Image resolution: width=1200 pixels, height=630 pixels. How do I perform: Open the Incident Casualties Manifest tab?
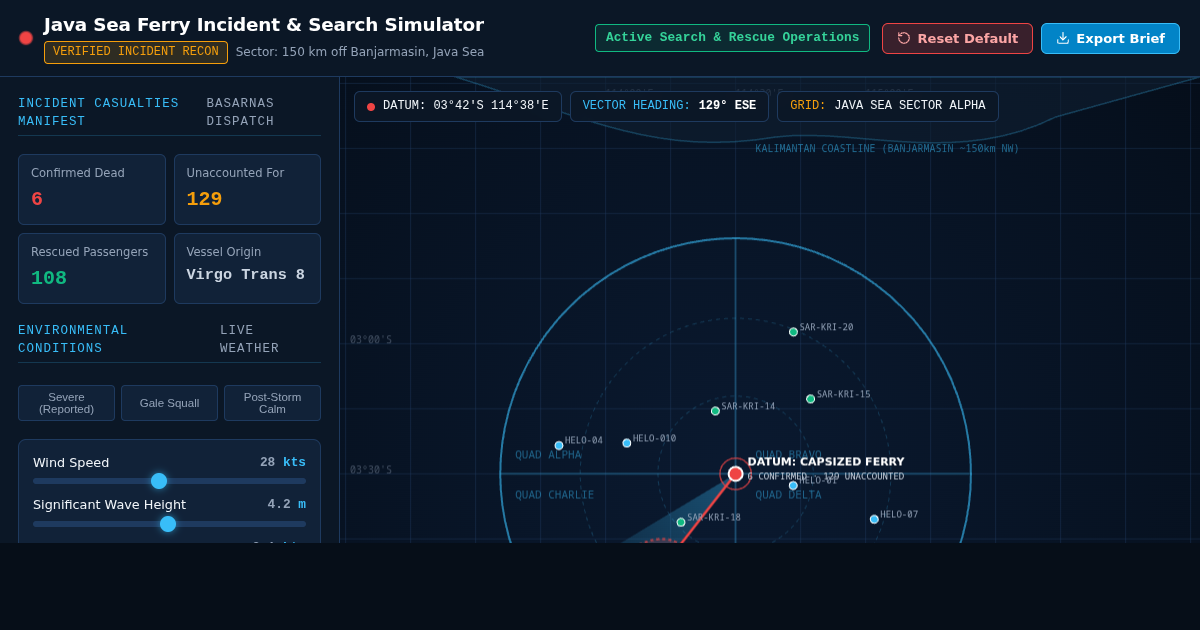(x=99, y=112)
